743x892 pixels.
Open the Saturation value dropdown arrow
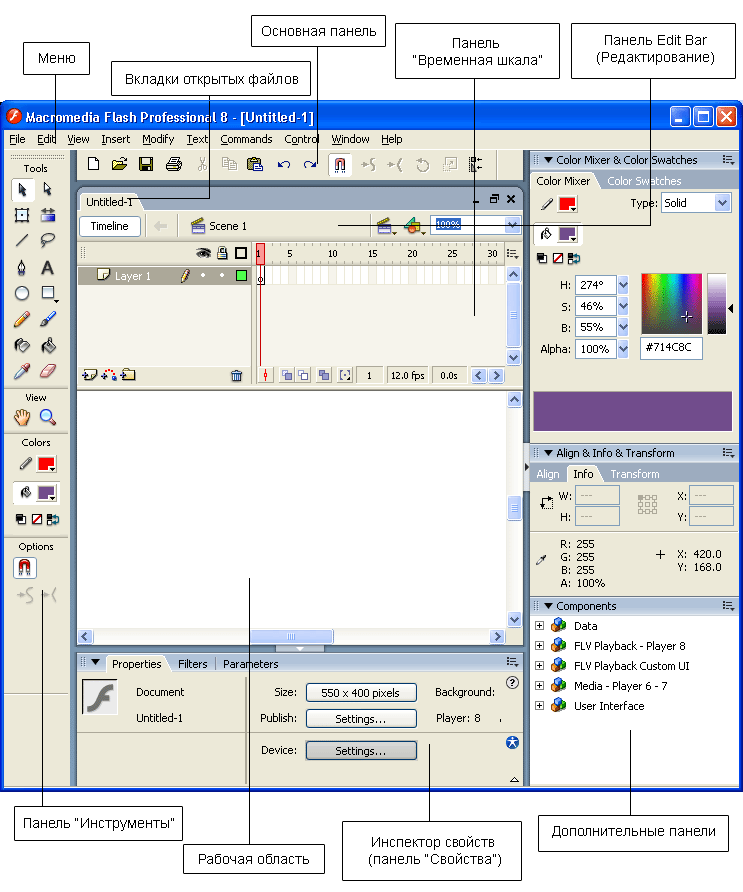coord(623,306)
